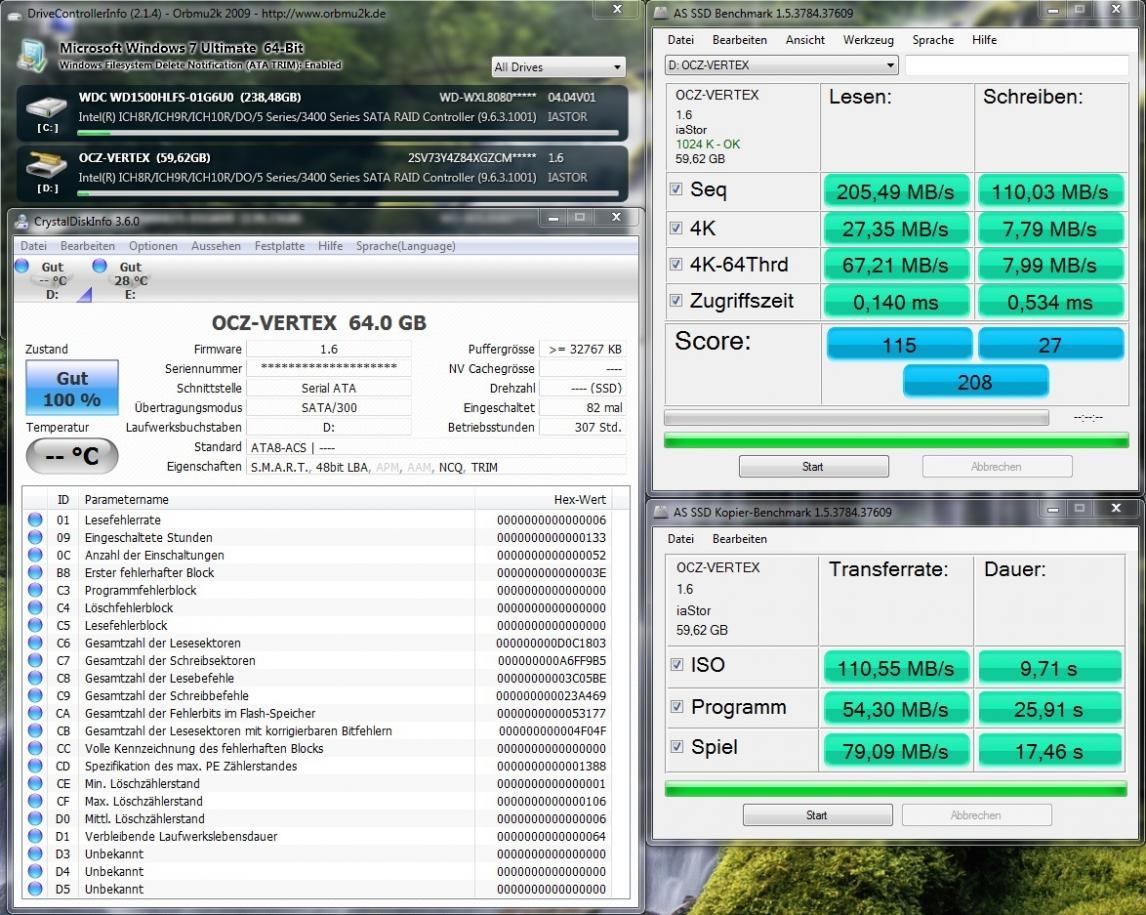Open Ansicht menu in AS SSD Benchmark
The height and width of the screenshot is (915, 1146).
(x=805, y=40)
